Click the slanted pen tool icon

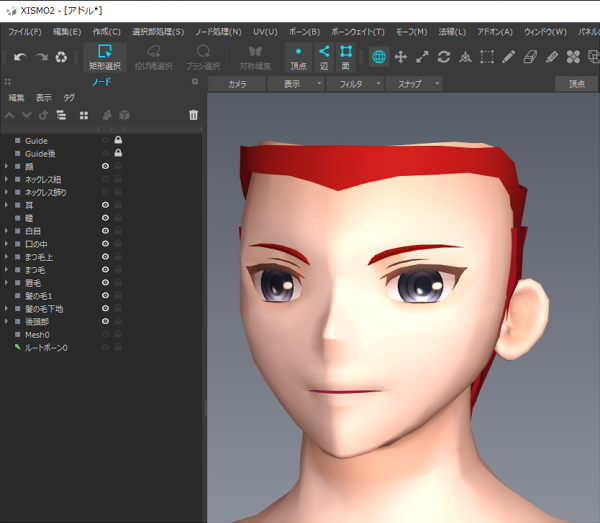tap(551, 57)
